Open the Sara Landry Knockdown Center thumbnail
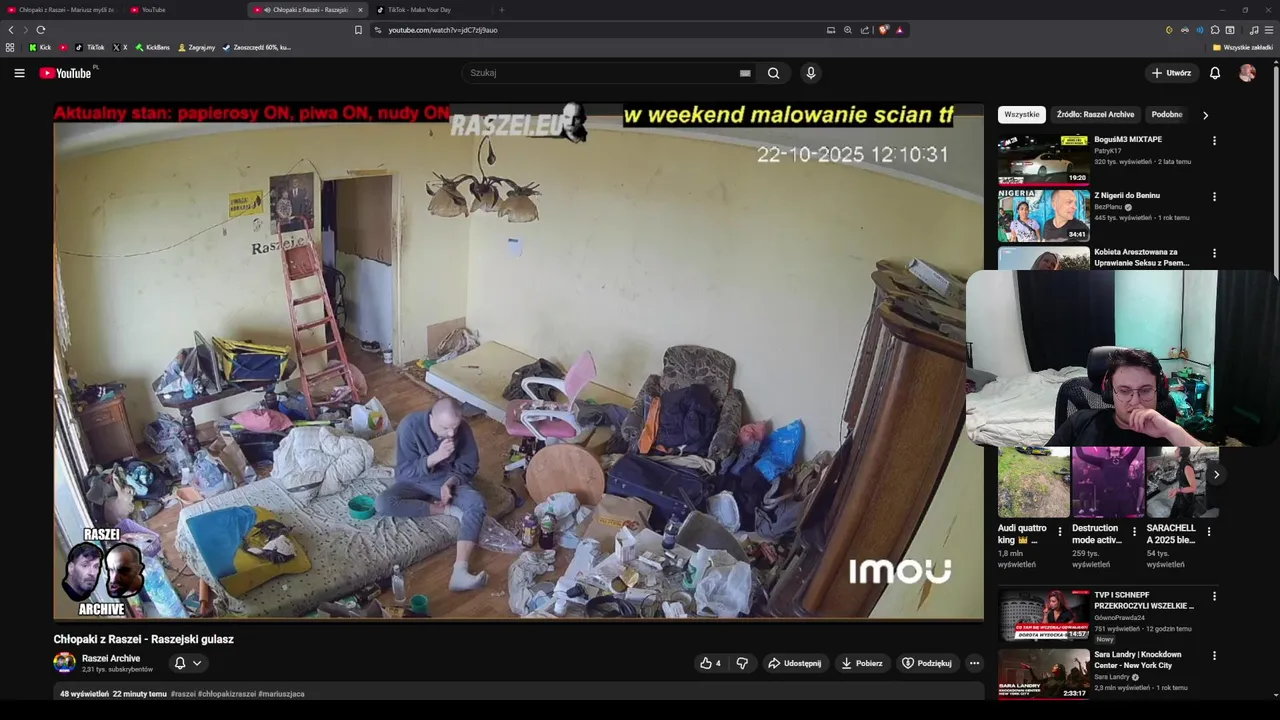Viewport: 1280px width, 720px height. (x=1043, y=674)
